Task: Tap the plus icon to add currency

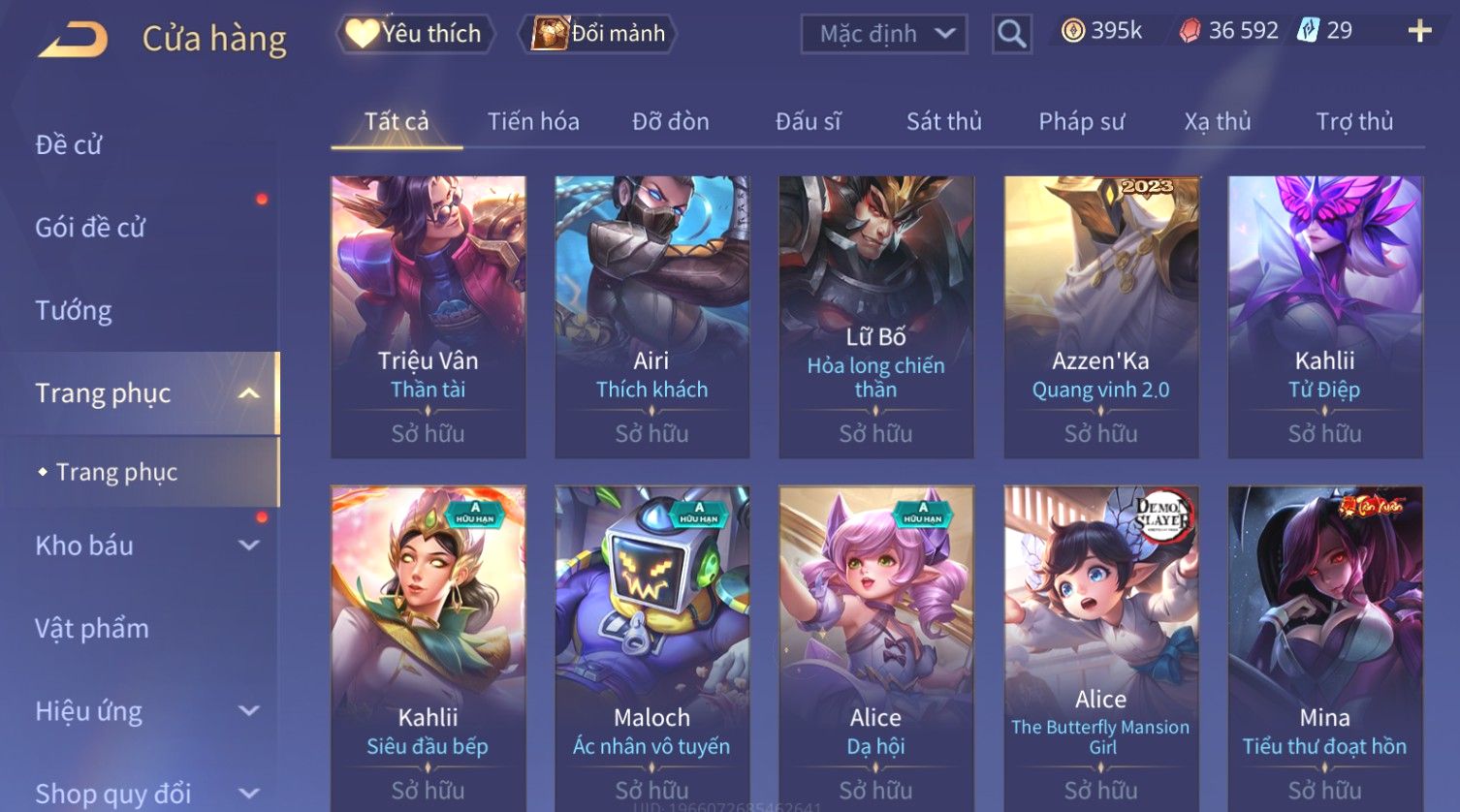Action: [x=1419, y=31]
